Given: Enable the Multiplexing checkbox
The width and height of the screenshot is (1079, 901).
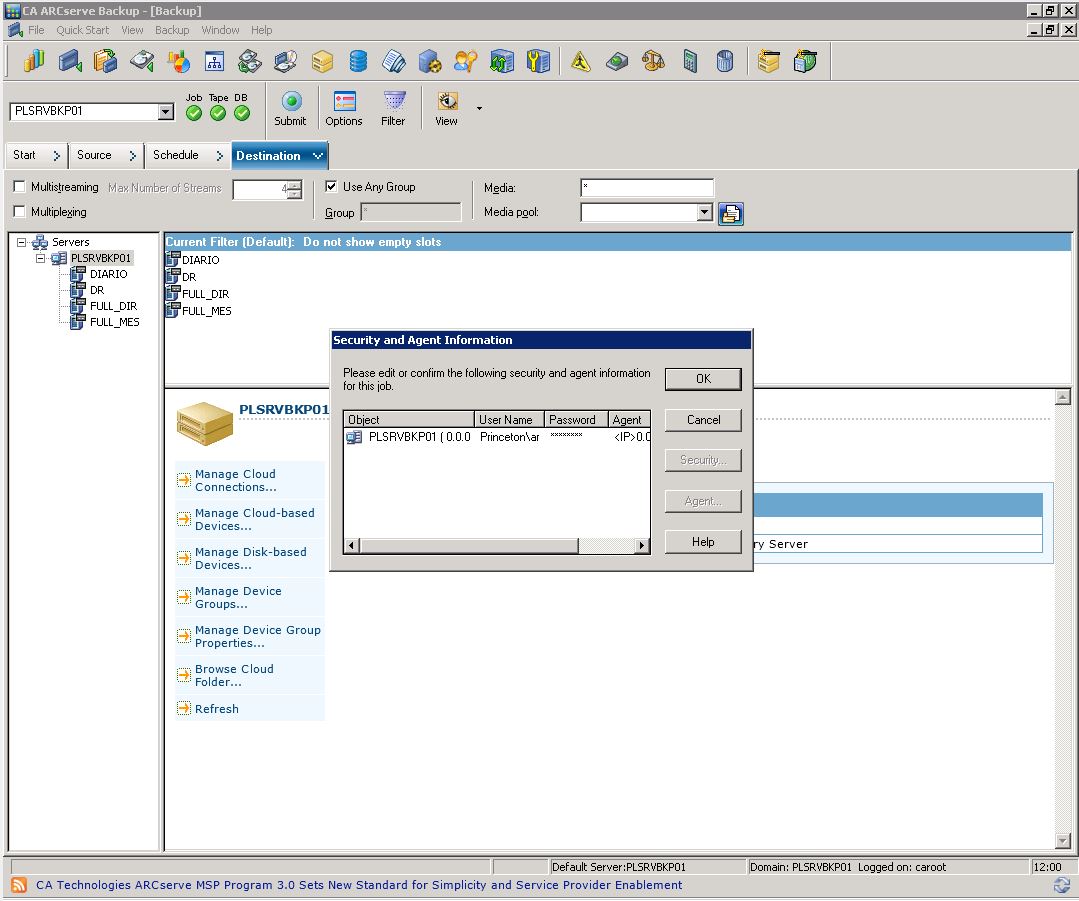Looking at the screenshot, I should 20,212.
